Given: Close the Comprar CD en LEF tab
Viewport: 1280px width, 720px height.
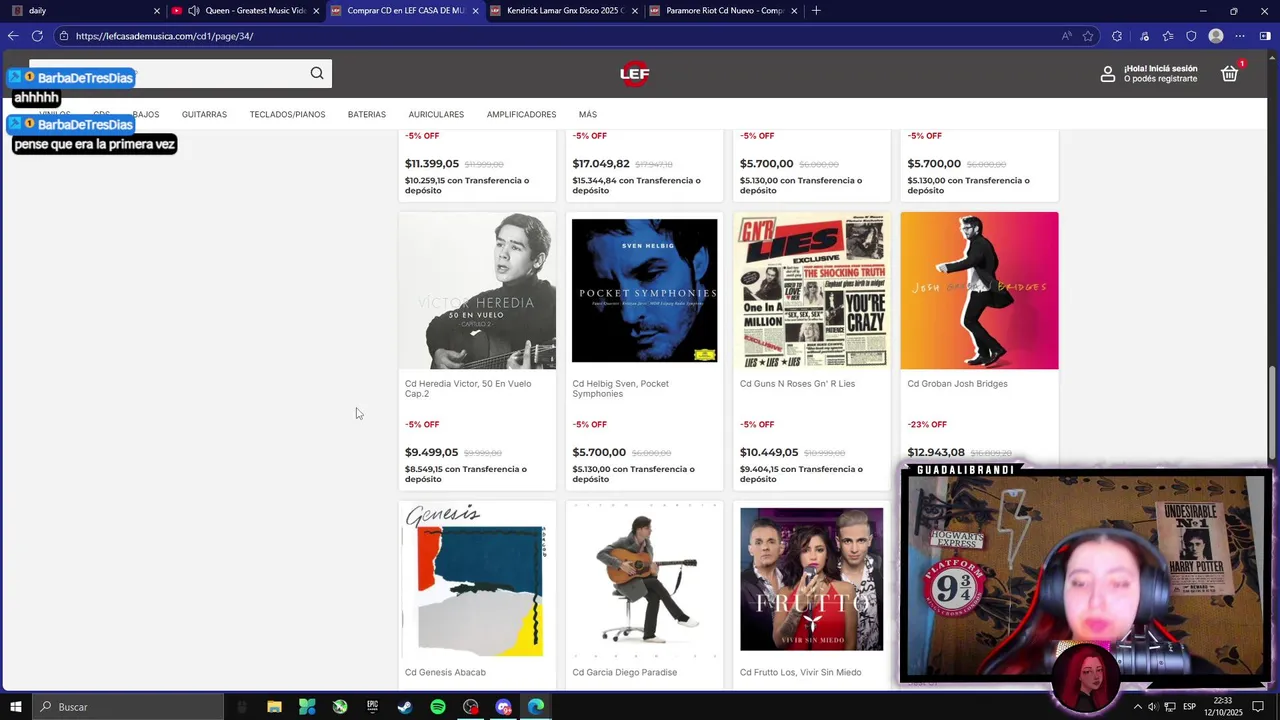Looking at the screenshot, I should click(x=475, y=11).
